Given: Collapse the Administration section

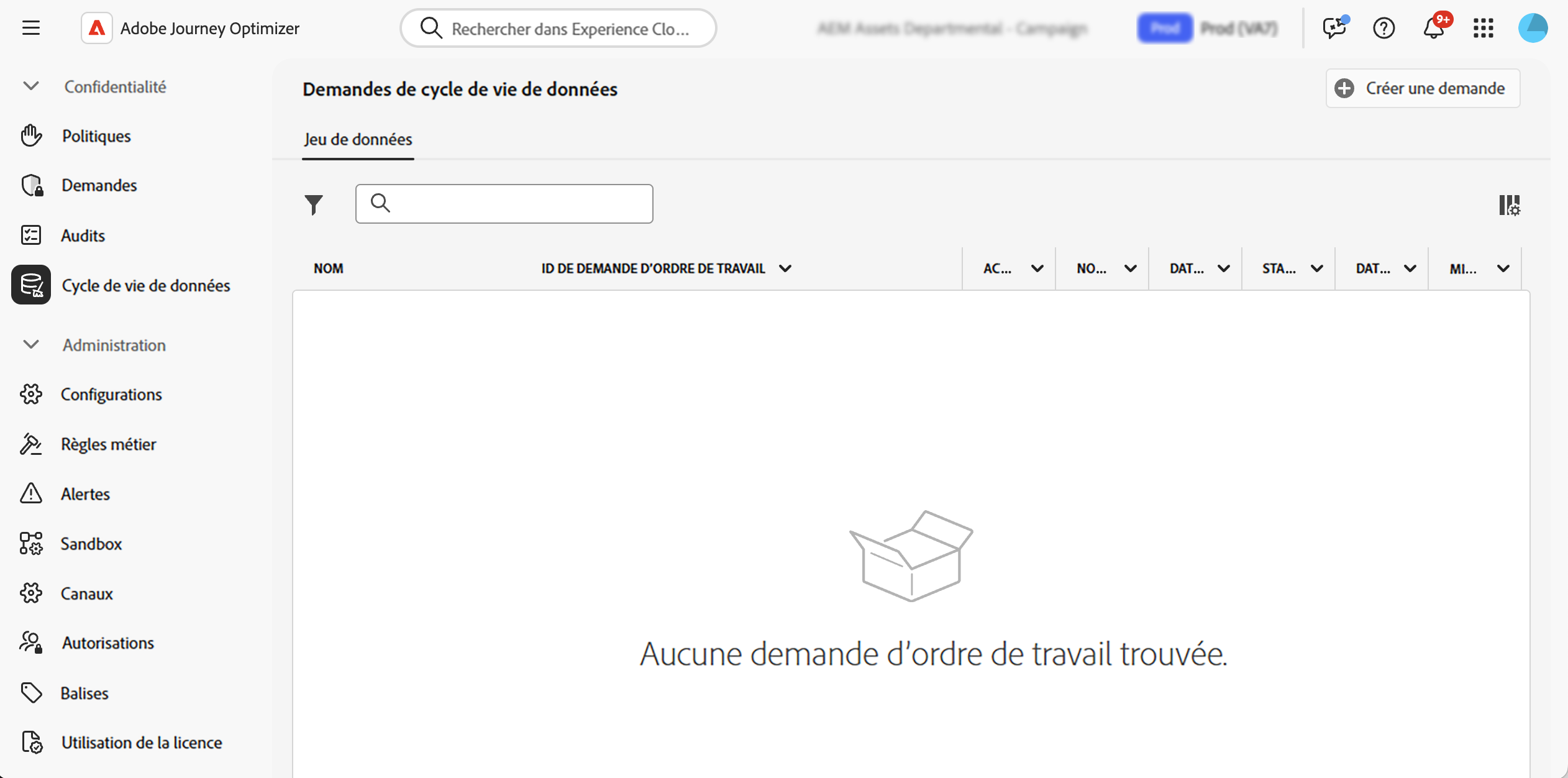Looking at the screenshot, I should (31, 345).
